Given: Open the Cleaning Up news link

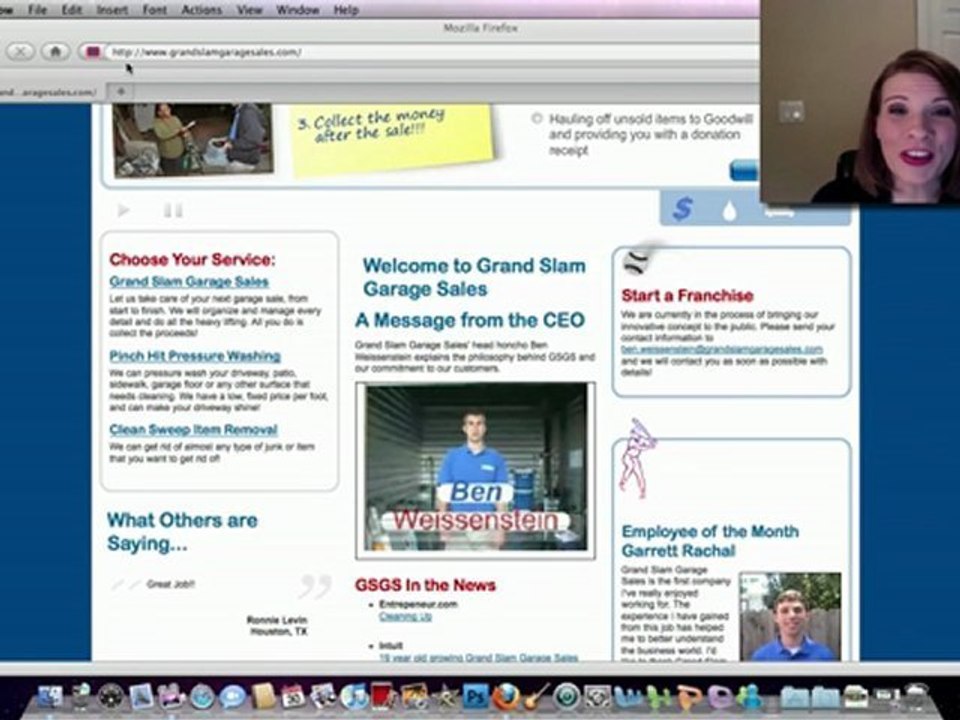Looking at the screenshot, I should click(405, 617).
